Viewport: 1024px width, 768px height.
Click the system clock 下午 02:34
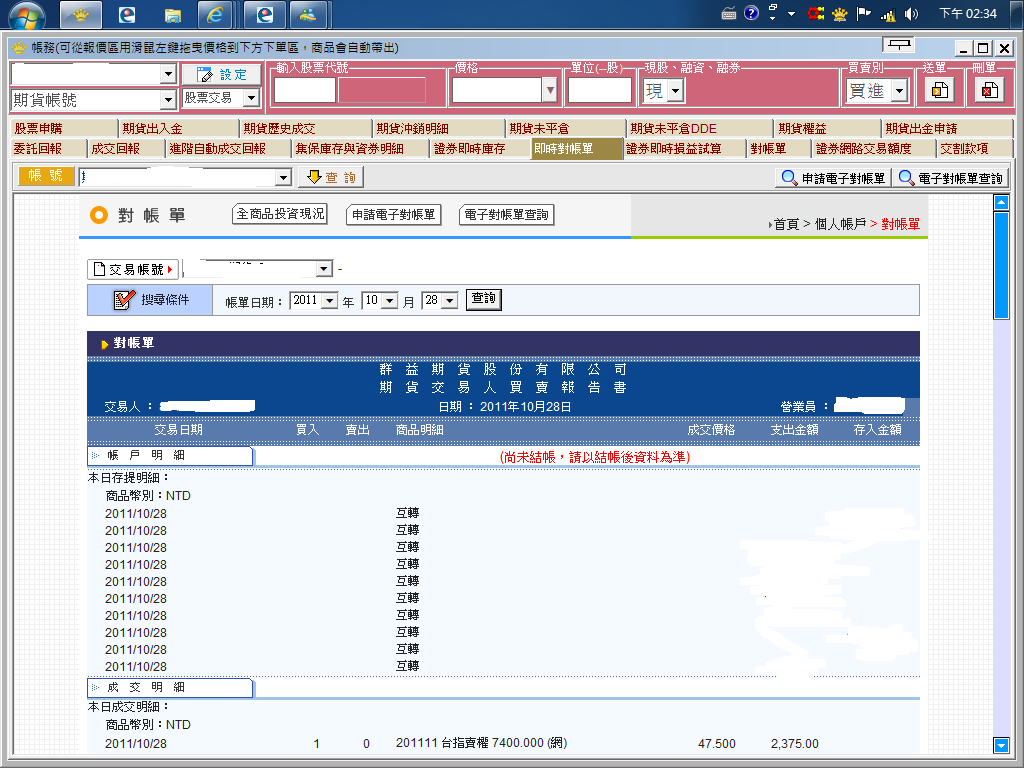(968, 14)
